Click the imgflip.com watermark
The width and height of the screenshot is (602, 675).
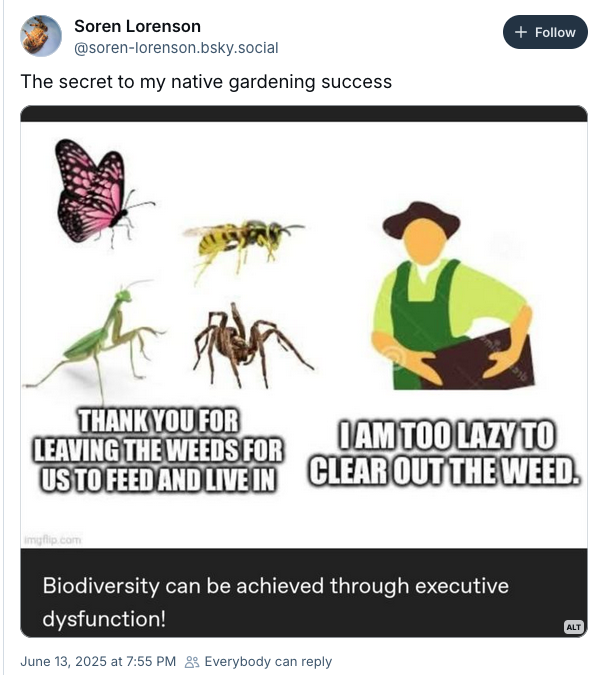click(52, 539)
